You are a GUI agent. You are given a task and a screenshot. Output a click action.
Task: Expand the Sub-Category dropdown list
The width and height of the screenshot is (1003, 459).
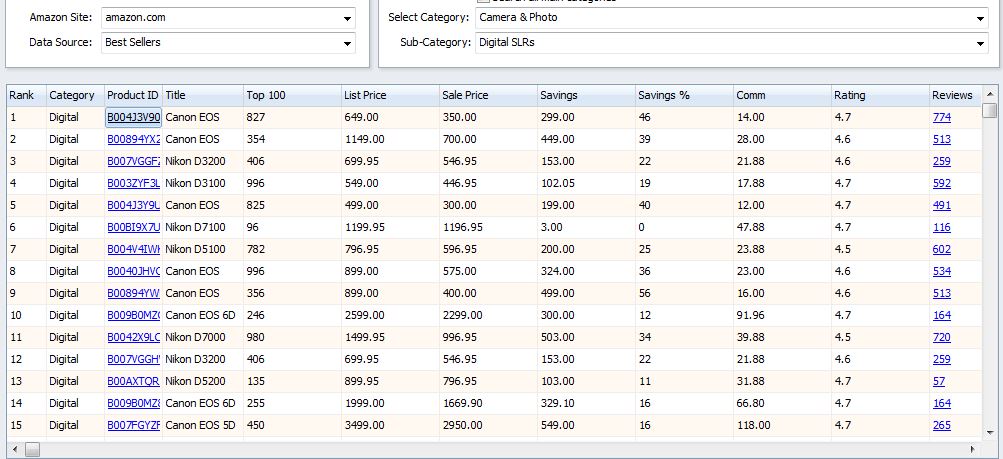(980, 43)
